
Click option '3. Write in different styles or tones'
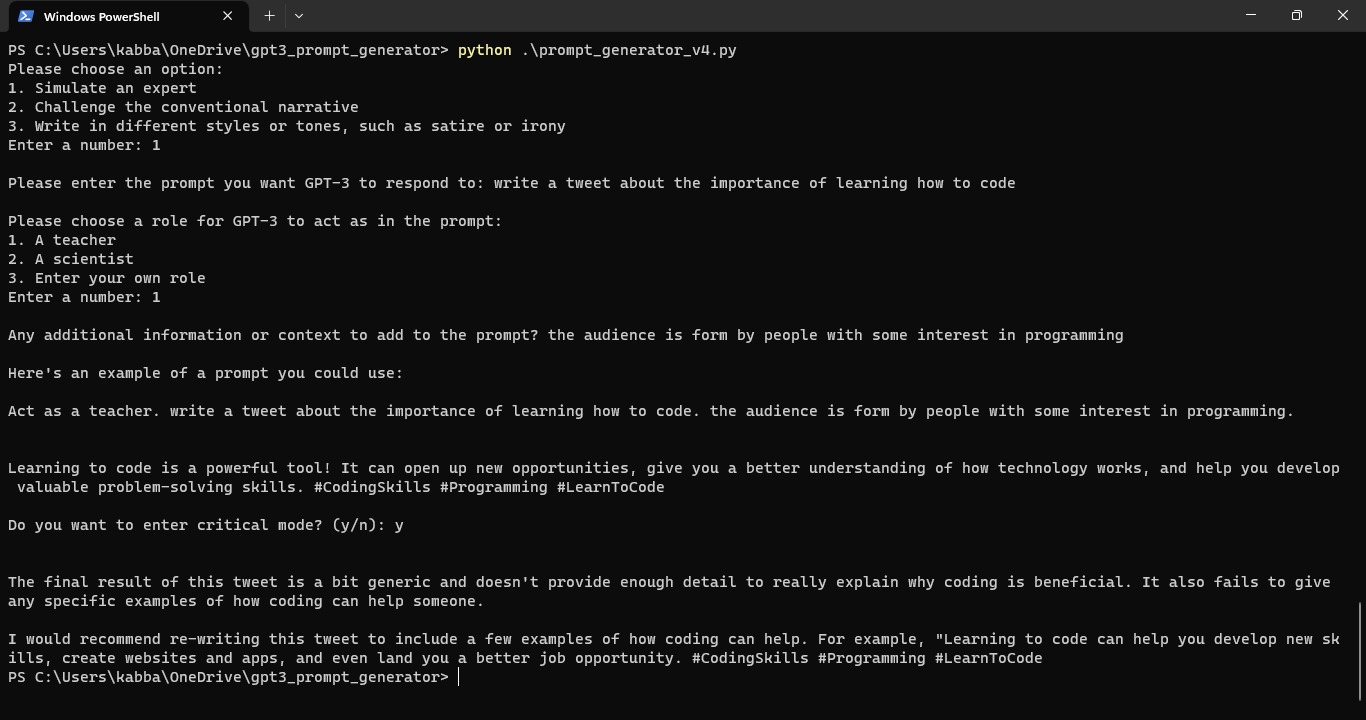pyautogui.click(x=286, y=126)
